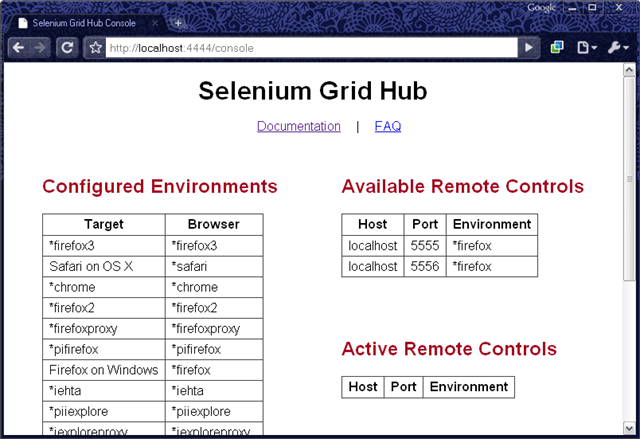Viewport: 640px width, 439px height.
Task: Click the scrollbar down arrow
Action: [629, 428]
